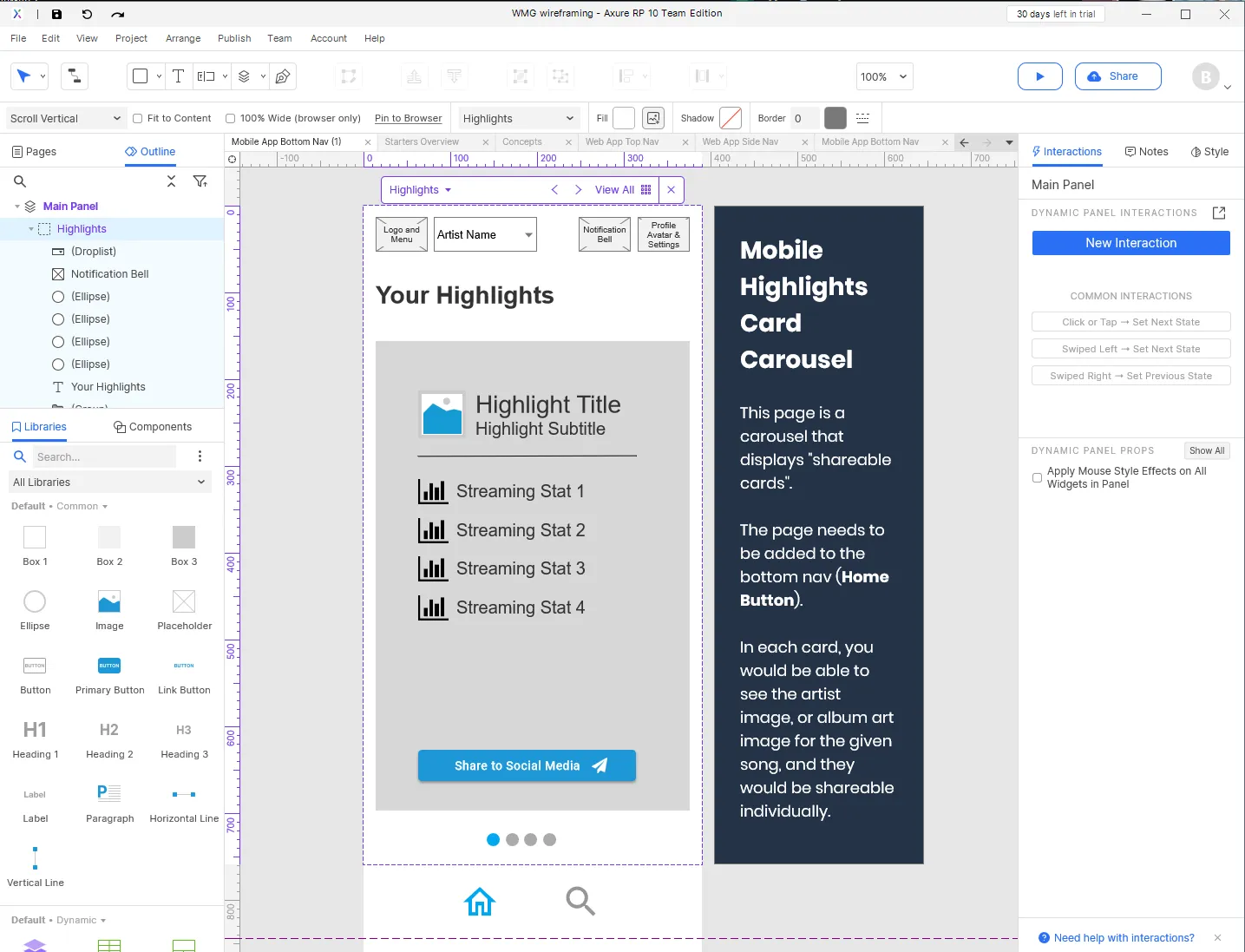Screen dimensions: 1245x952
Task: Select the Text tool
Action: click(x=179, y=76)
